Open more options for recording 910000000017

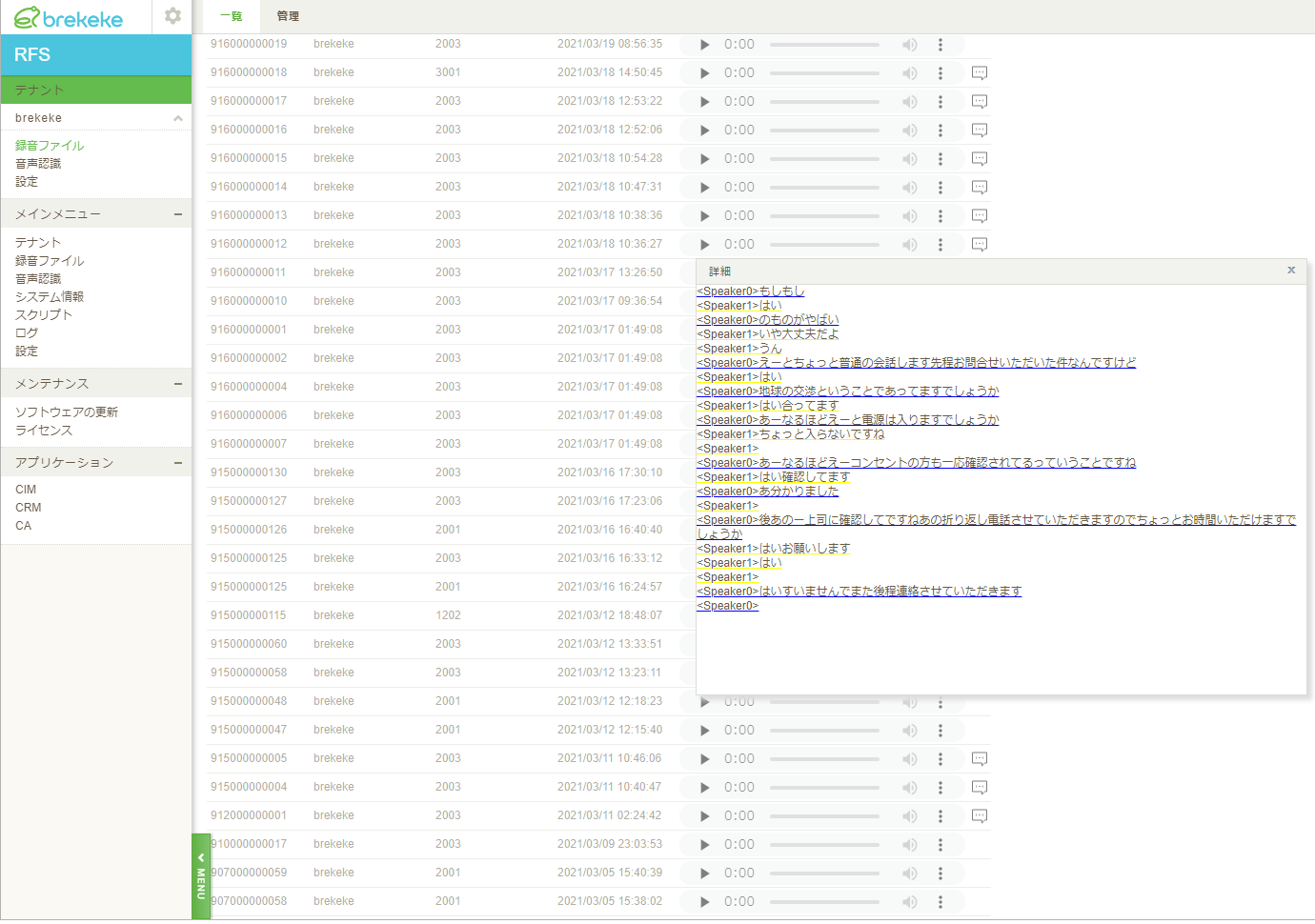pos(940,845)
